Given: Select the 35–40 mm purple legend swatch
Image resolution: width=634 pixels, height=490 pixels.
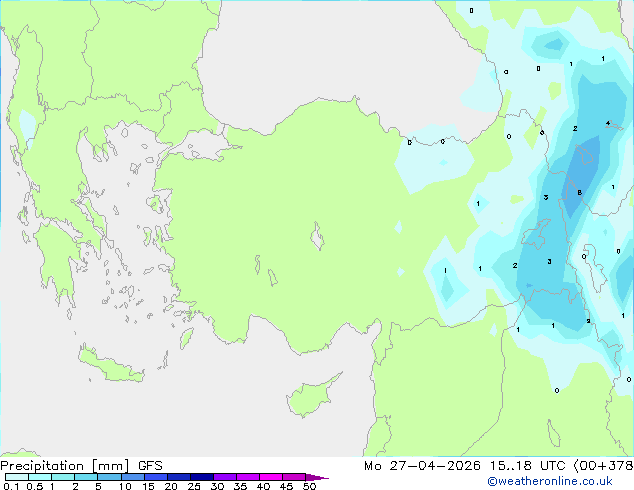Looking at the screenshot, I should click(248, 477).
